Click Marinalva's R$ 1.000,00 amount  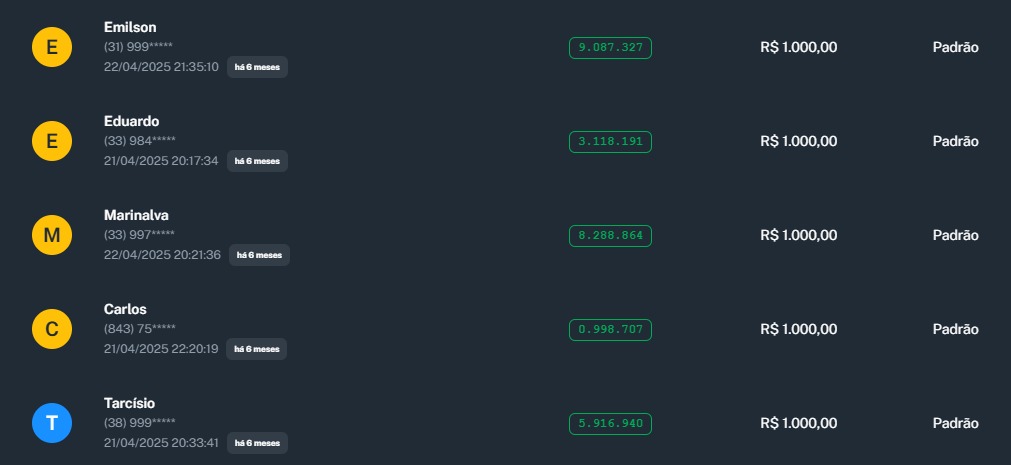click(x=798, y=235)
